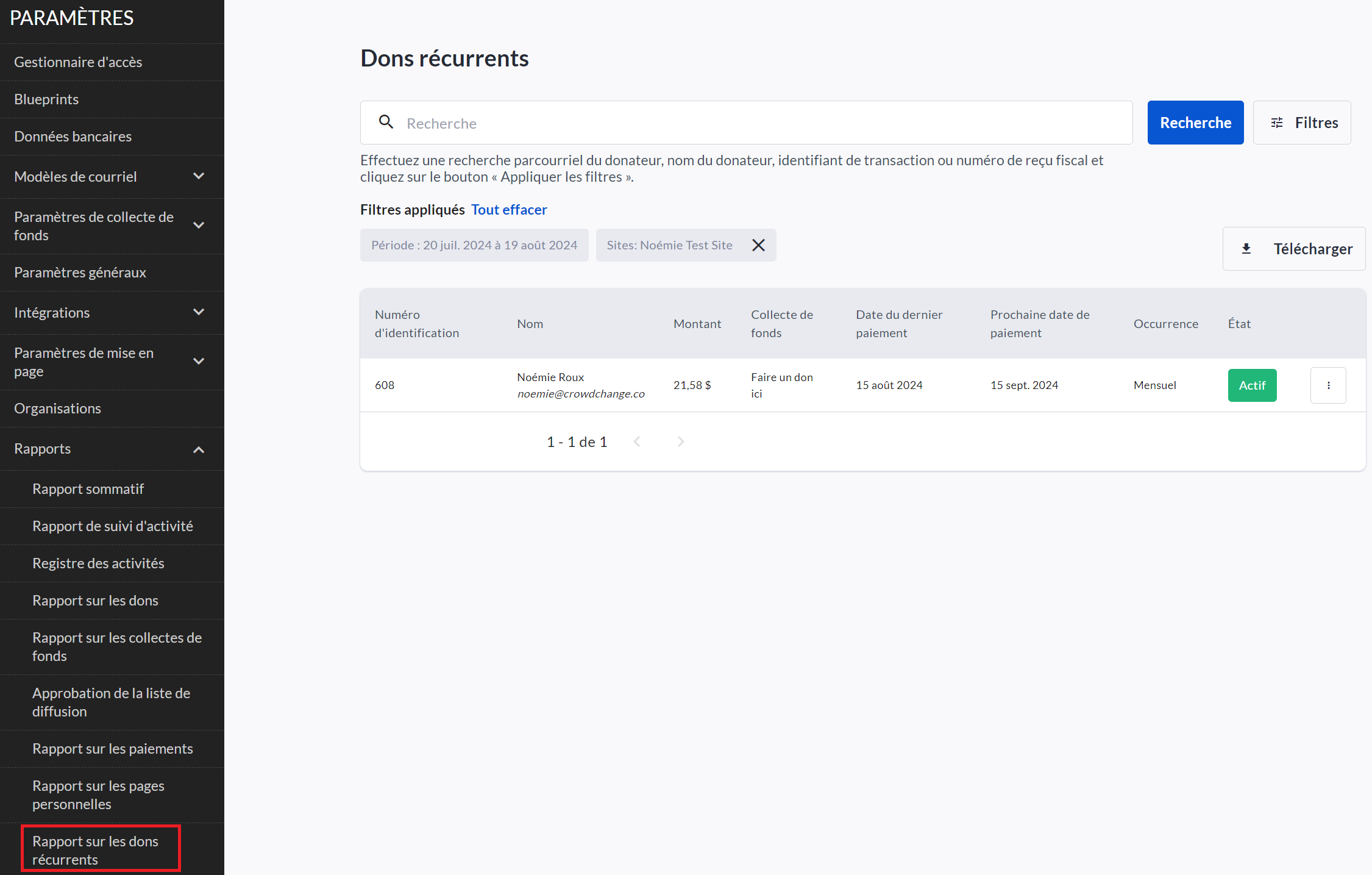1372x875 pixels.
Task: Select Données bancaires menu item
Action: [73, 137]
